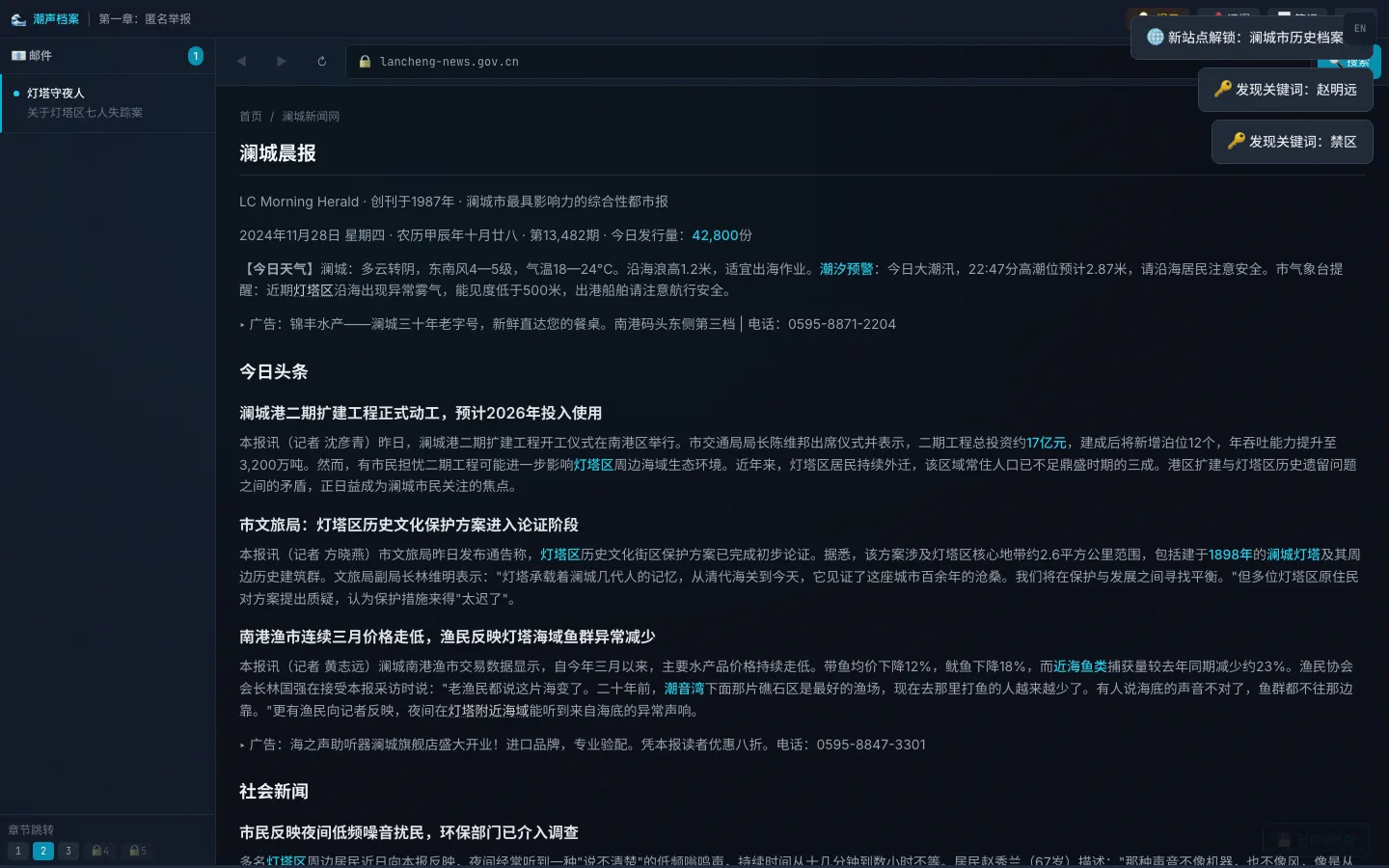The height and width of the screenshot is (868, 1389).
Task: Click the 南港渔市连续三月价格走低 headline
Action: pyautogui.click(x=448, y=637)
